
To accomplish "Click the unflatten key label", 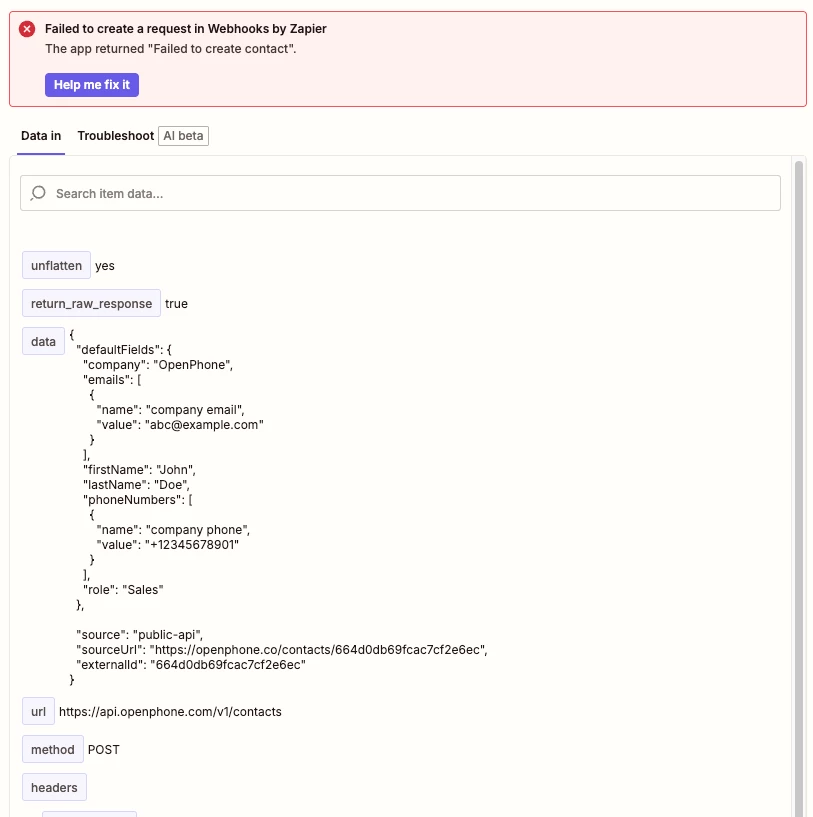I will coord(56,265).
